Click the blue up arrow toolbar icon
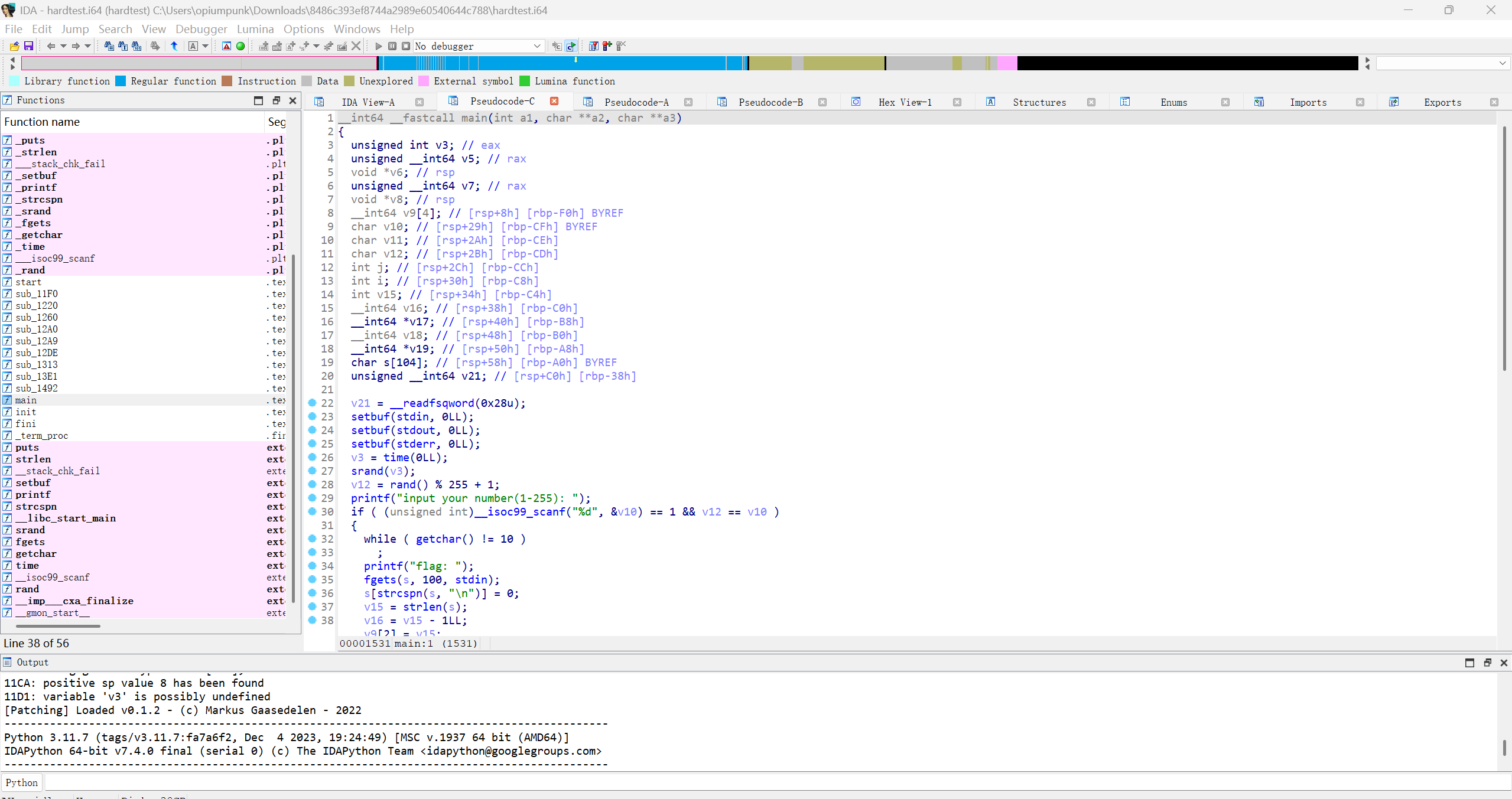 (x=174, y=46)
